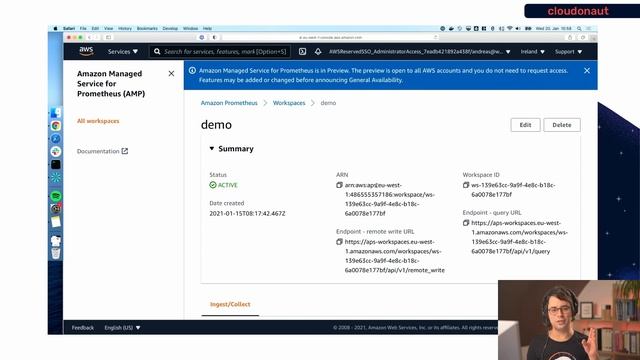Click Safari back navigation arrow
The image size is (640, 360).
(89, 37)
